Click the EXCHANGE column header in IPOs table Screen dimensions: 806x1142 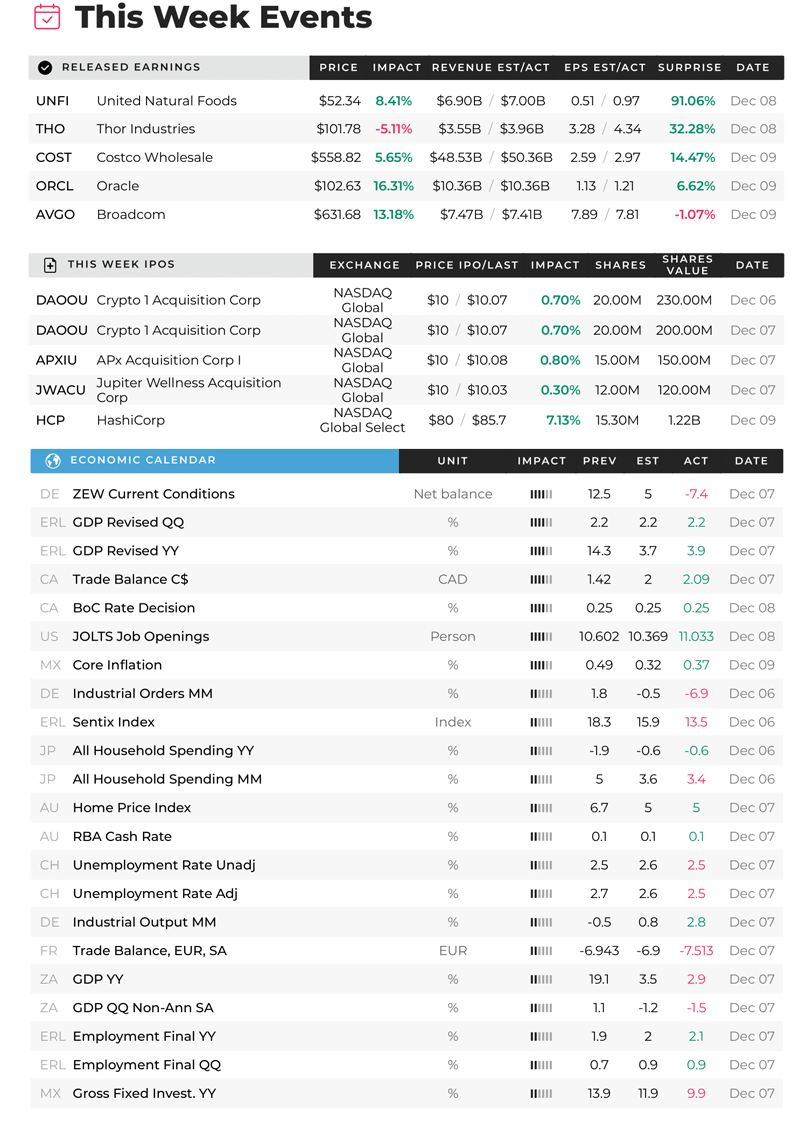(x=364, y=265)
